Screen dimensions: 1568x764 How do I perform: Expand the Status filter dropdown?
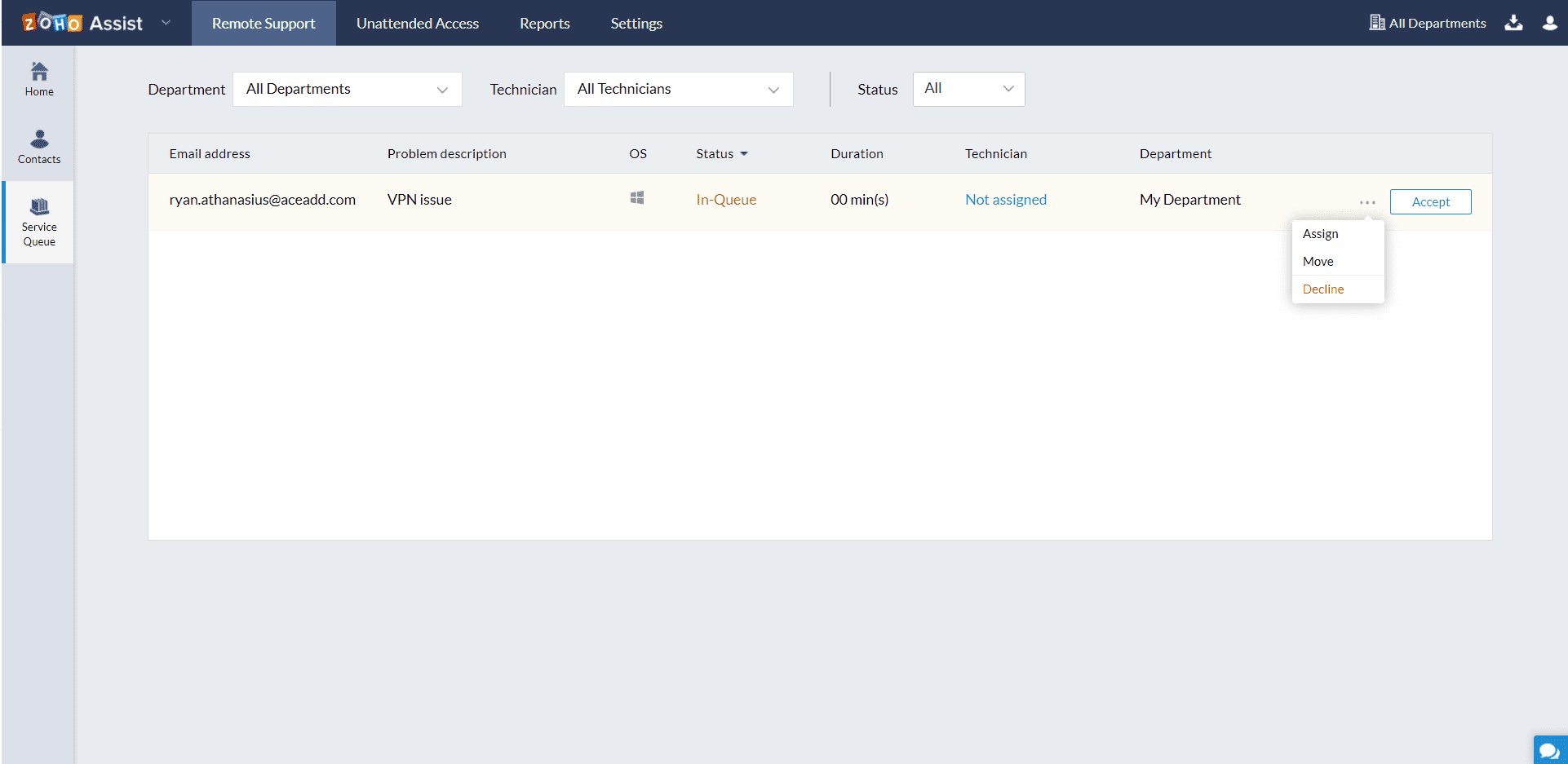click(968, 89)
